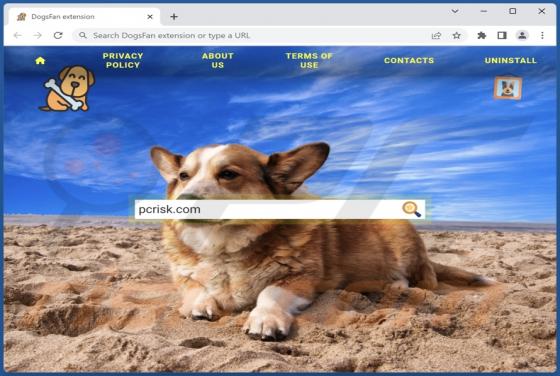
Task: Open the tab search dropdown chevron
Action: (455, 11)
